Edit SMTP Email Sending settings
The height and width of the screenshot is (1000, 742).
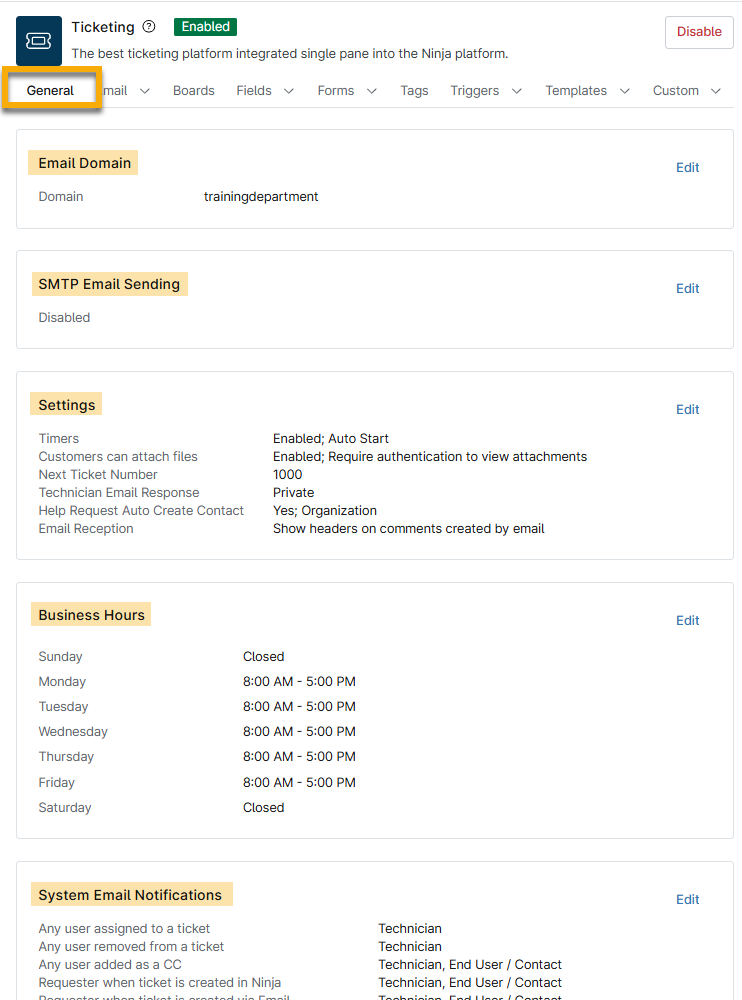[687, 288]
